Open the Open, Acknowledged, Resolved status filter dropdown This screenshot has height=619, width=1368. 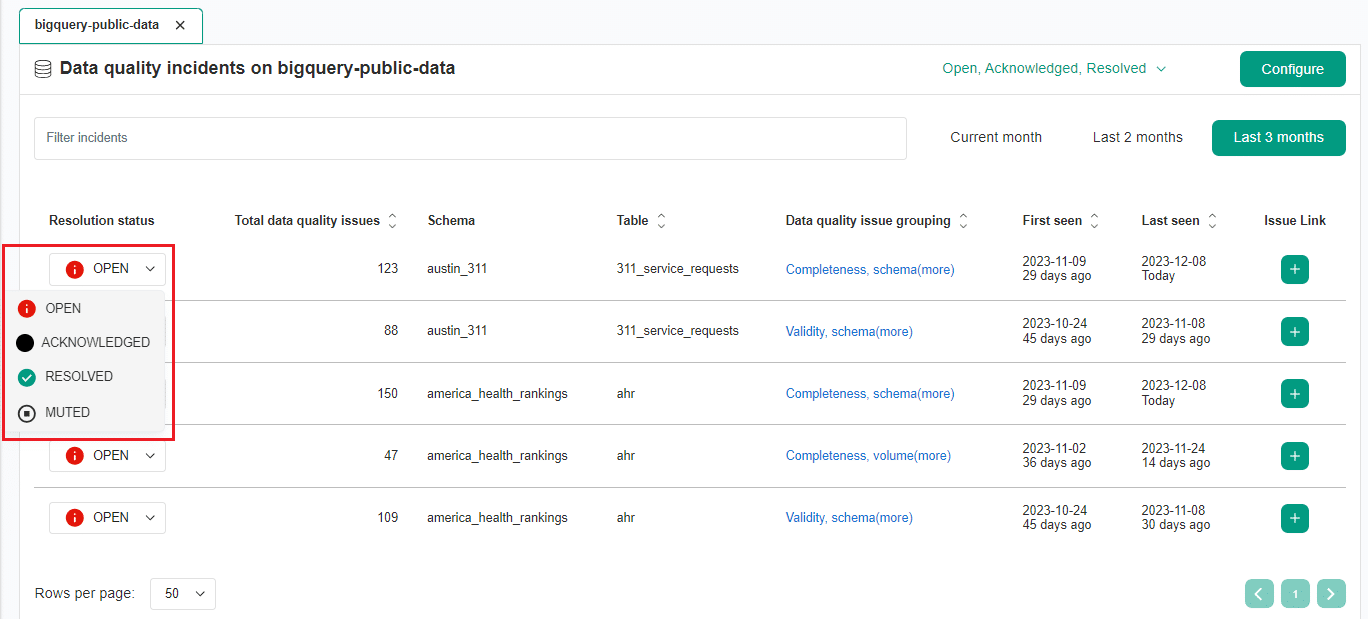1052,68
